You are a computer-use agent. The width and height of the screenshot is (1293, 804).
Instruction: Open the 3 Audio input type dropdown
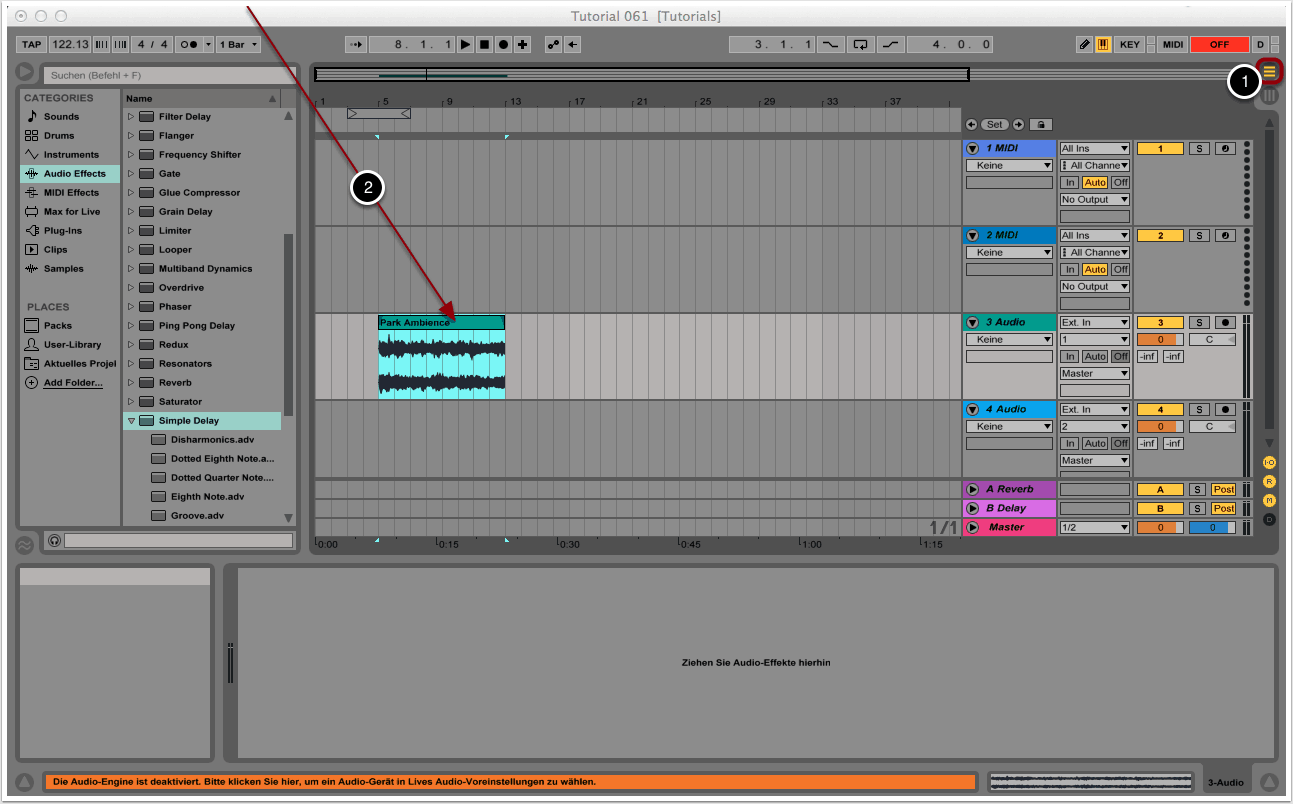[x=1095, y=322]
